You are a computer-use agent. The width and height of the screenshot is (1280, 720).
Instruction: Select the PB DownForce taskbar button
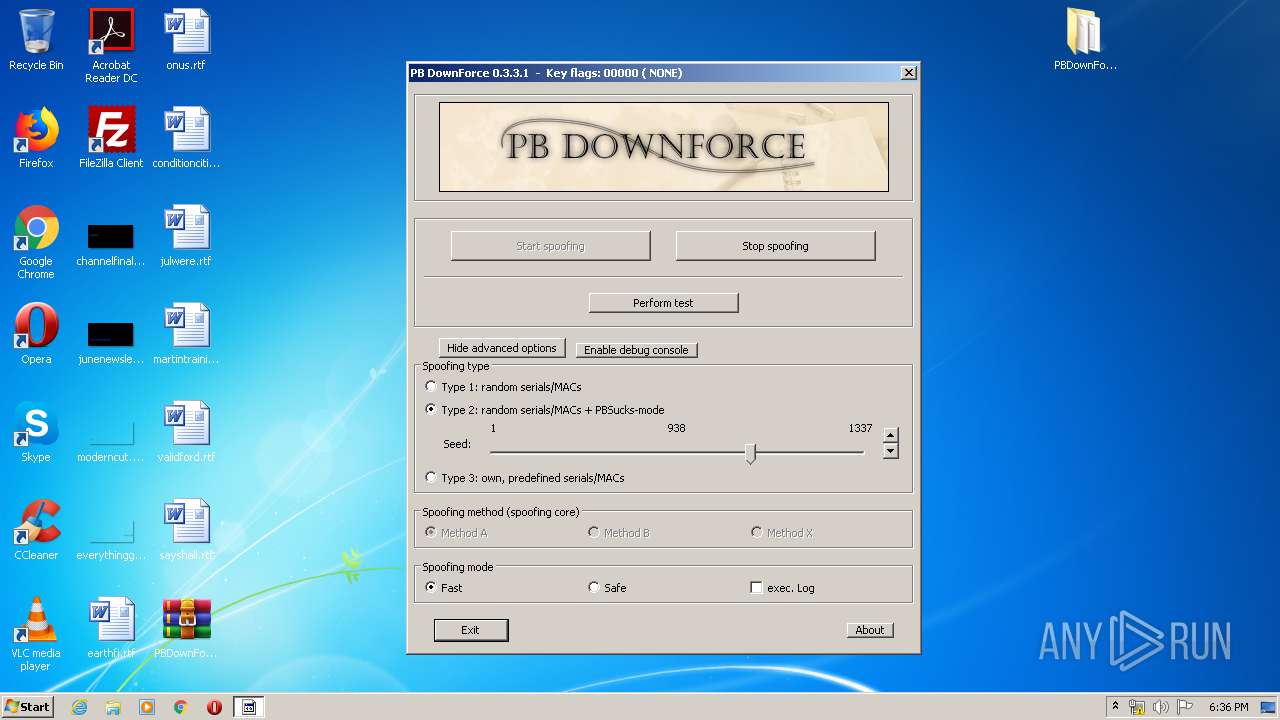[x=249, y=707]
